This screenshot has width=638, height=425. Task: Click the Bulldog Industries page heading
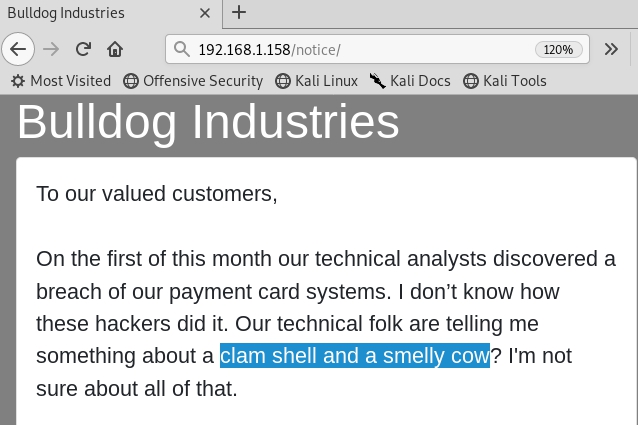point(208,122)
